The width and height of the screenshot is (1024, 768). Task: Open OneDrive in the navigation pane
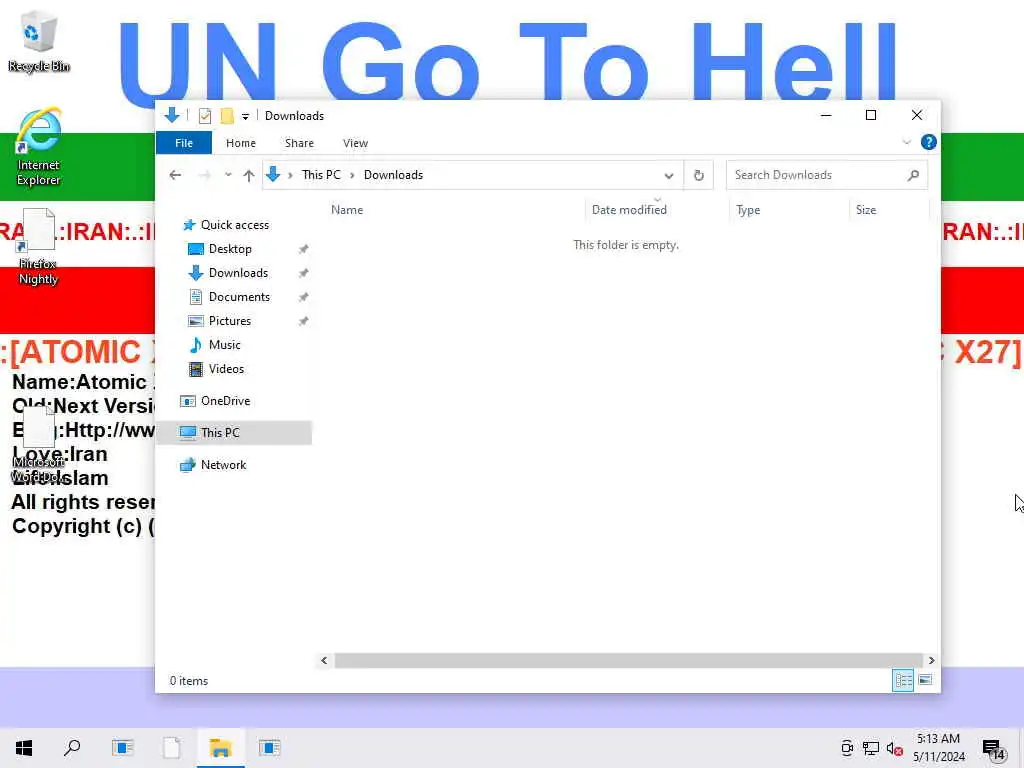(225, 401)
